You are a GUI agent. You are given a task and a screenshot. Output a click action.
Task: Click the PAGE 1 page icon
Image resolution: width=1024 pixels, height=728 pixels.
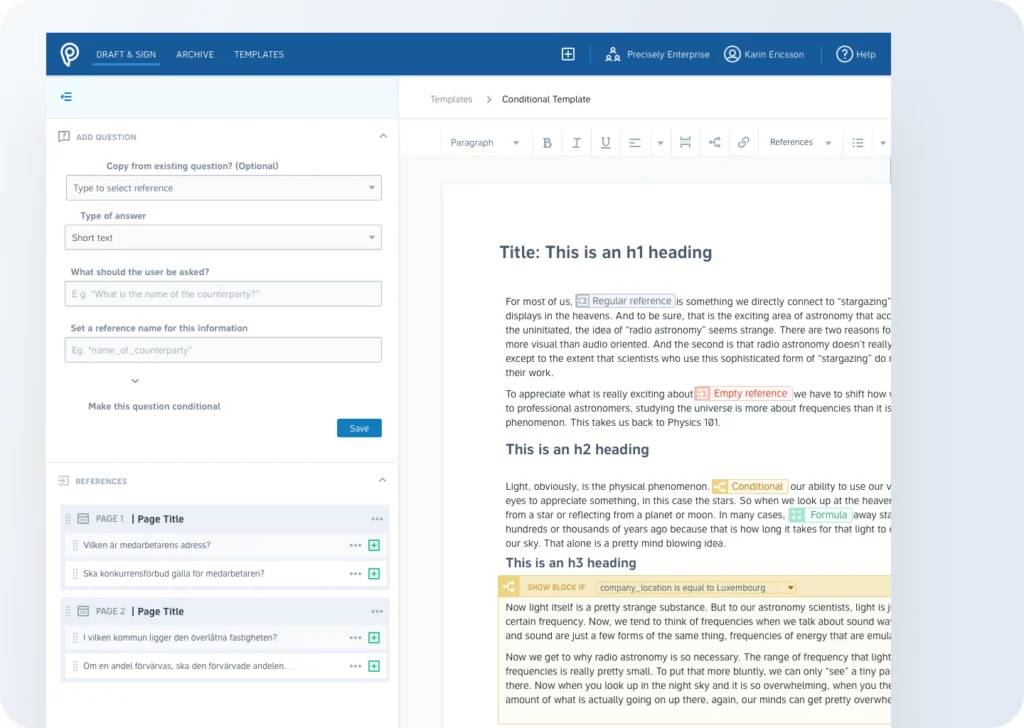click(x=83, y=518)
